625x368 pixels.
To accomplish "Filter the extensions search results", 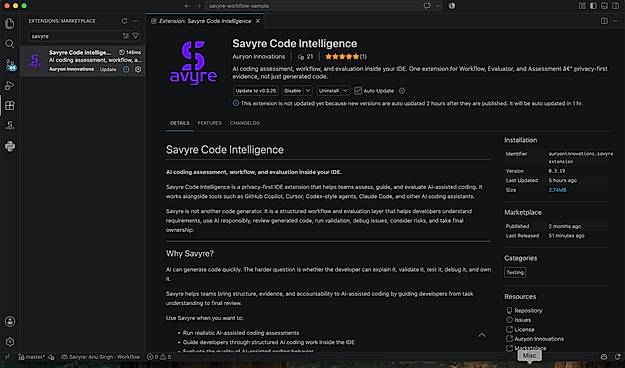I will pos(136,36).
